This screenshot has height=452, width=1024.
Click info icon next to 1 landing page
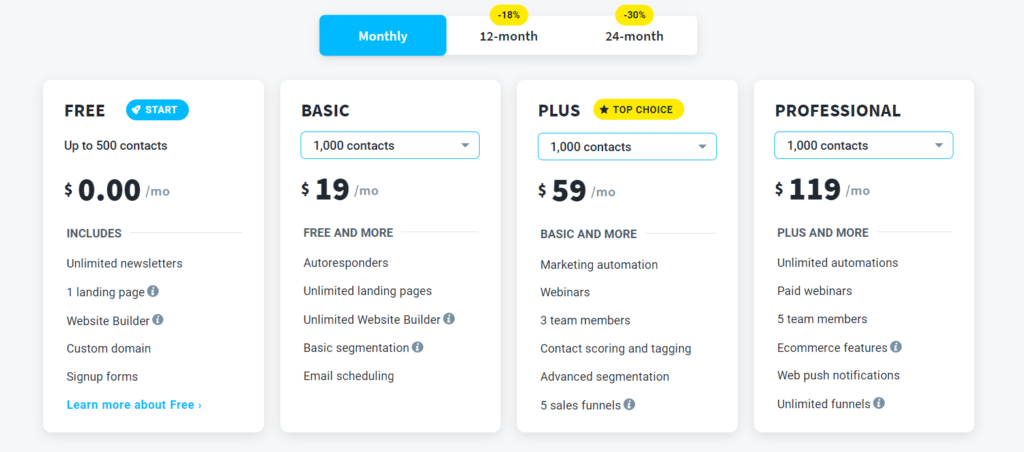pos(153,292)
